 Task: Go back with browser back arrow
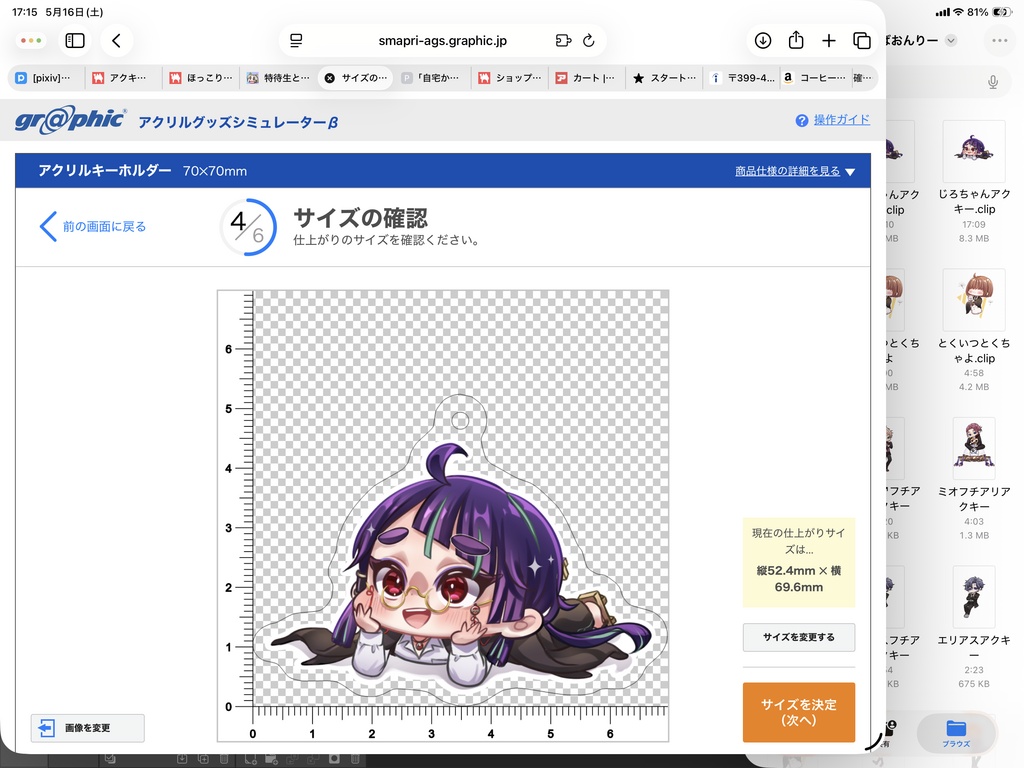tap(116, 40)
